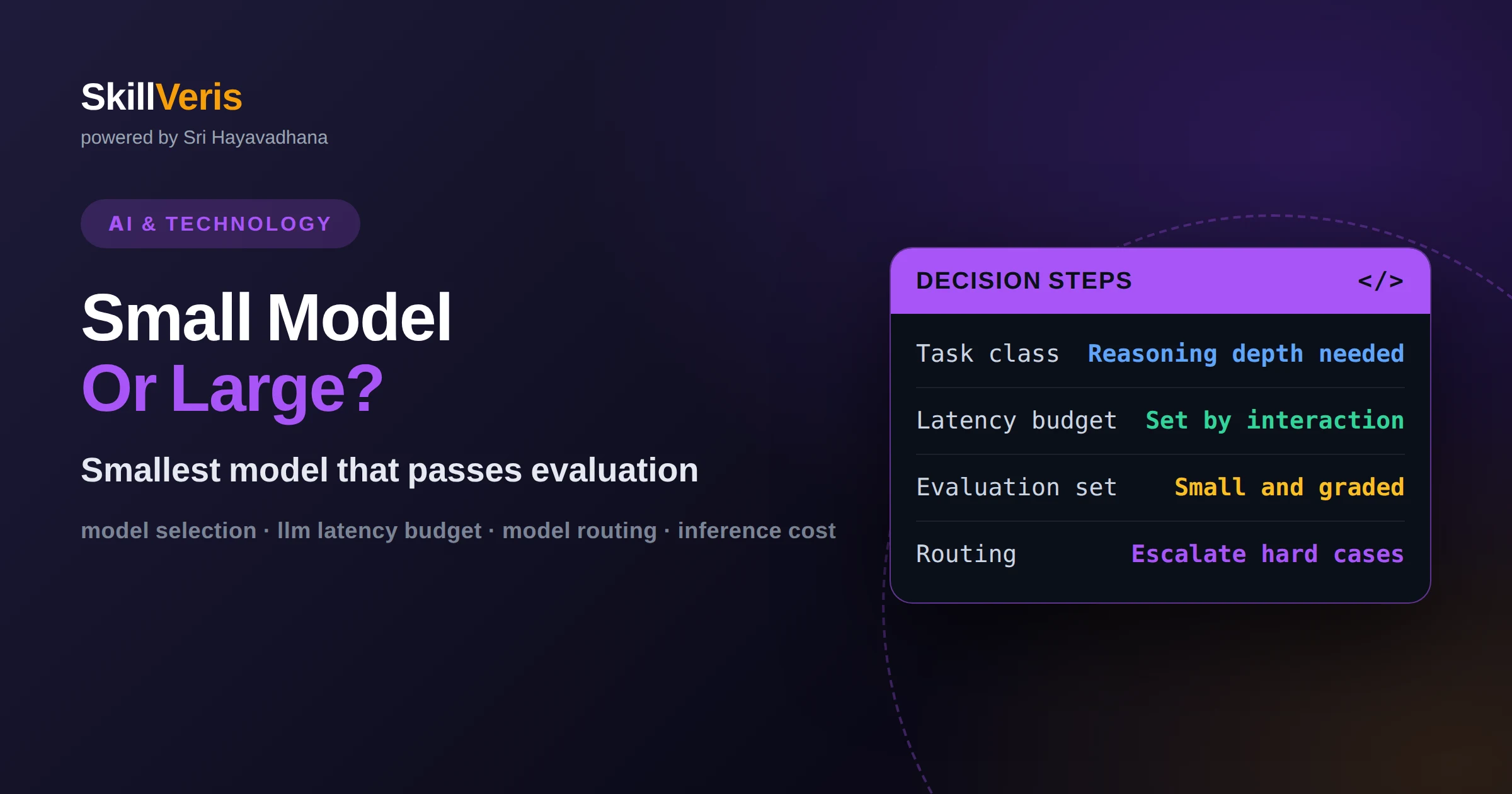Click the Small Model headline text
The image size is (1512, 794).
point(266,318)
